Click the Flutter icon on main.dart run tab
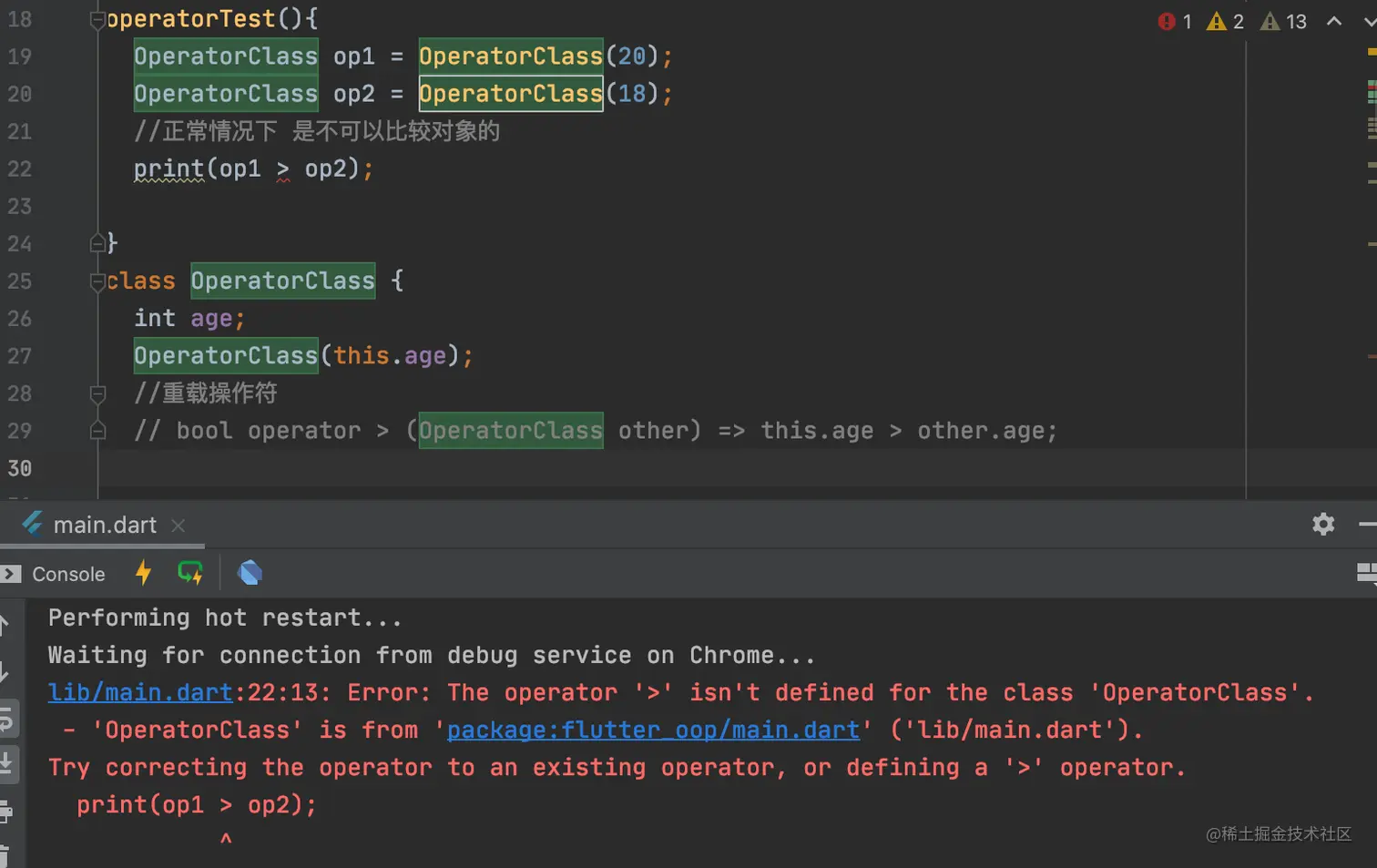 [x=33, y=524]
